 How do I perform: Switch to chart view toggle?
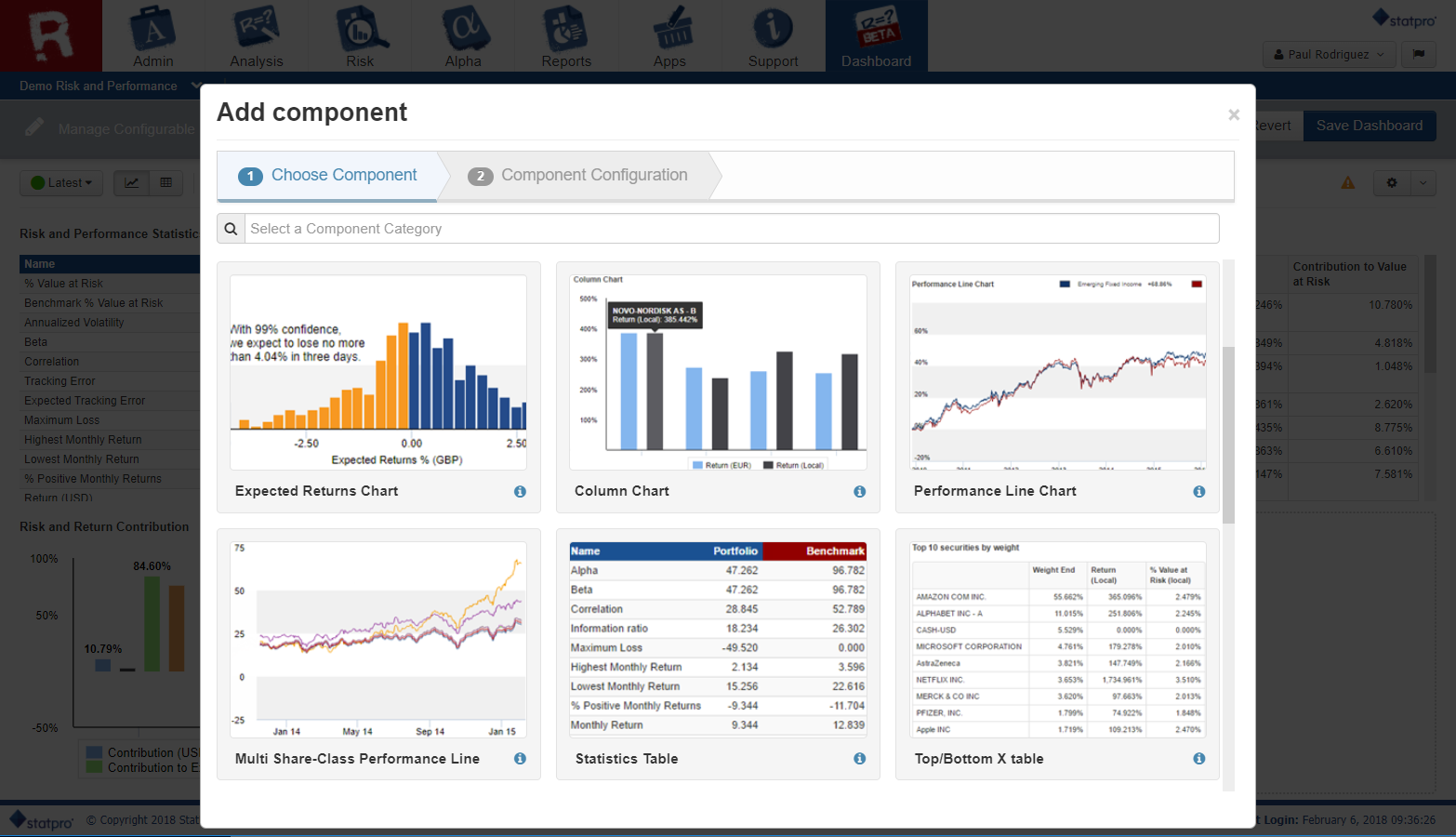[132, 183]
